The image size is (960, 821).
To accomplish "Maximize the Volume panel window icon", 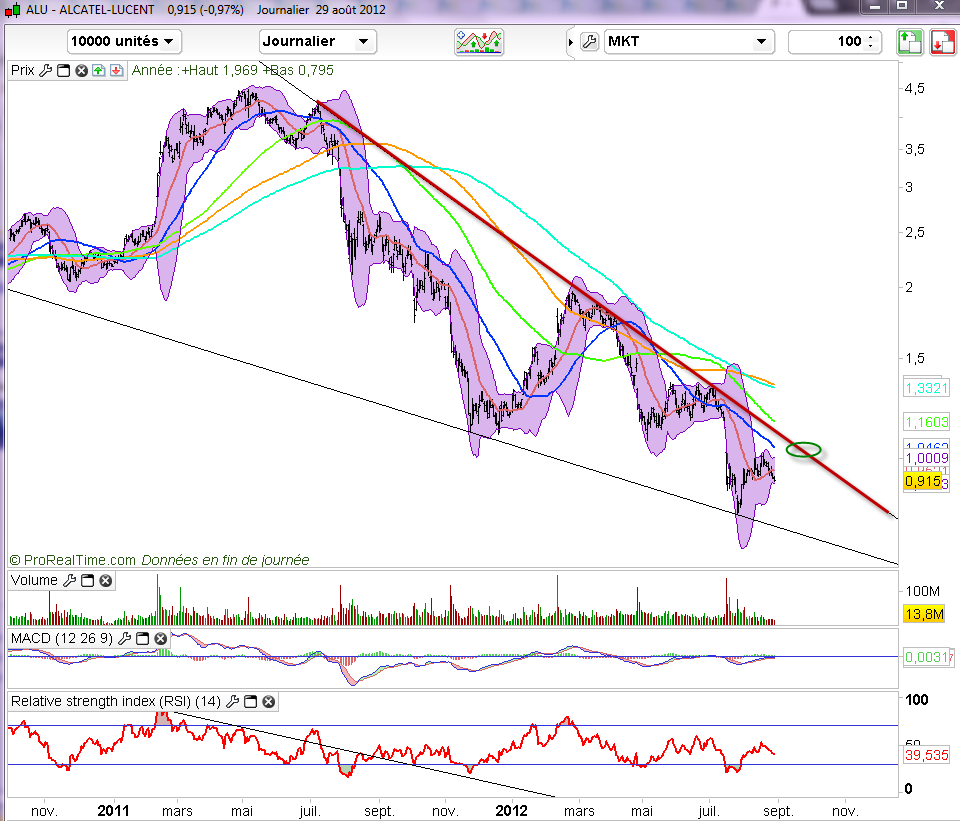I will 87,580.
